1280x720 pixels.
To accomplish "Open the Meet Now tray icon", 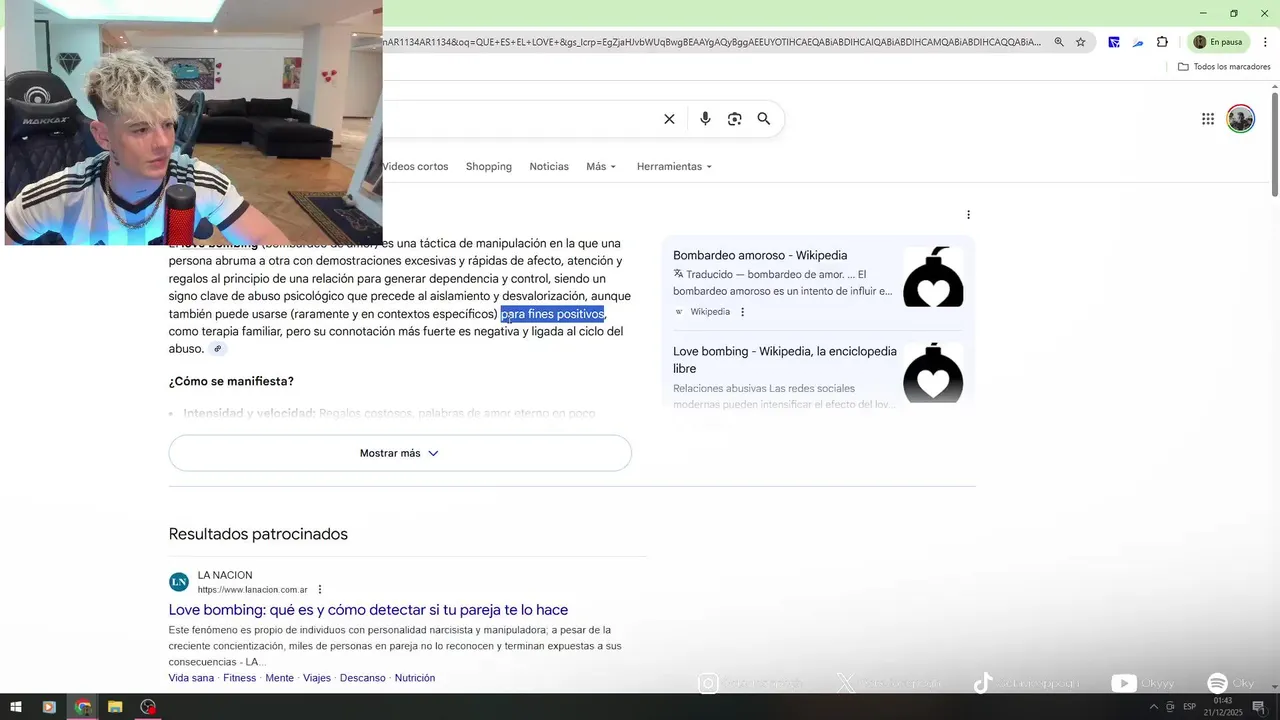I will point(1170,707).
